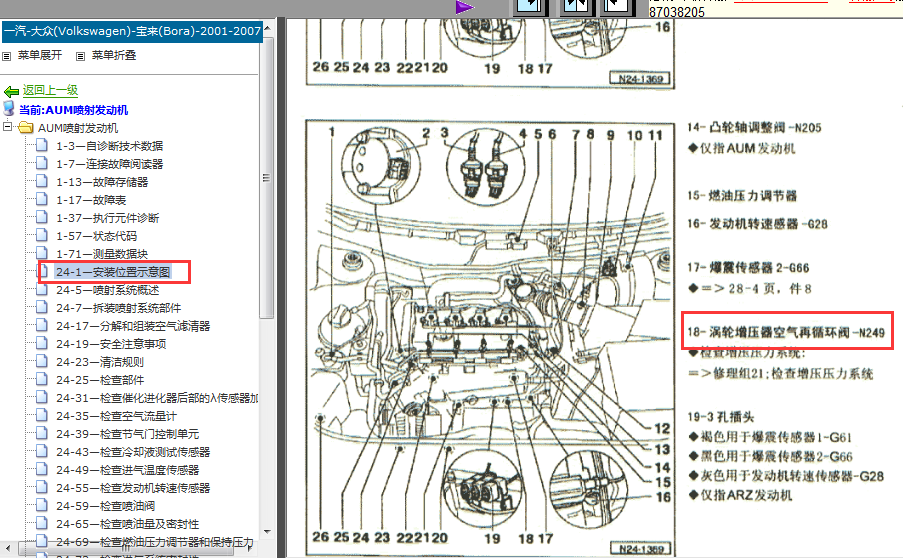Click the 菜单折叠 list icon
903x558 pixels.
click(81, 56)
